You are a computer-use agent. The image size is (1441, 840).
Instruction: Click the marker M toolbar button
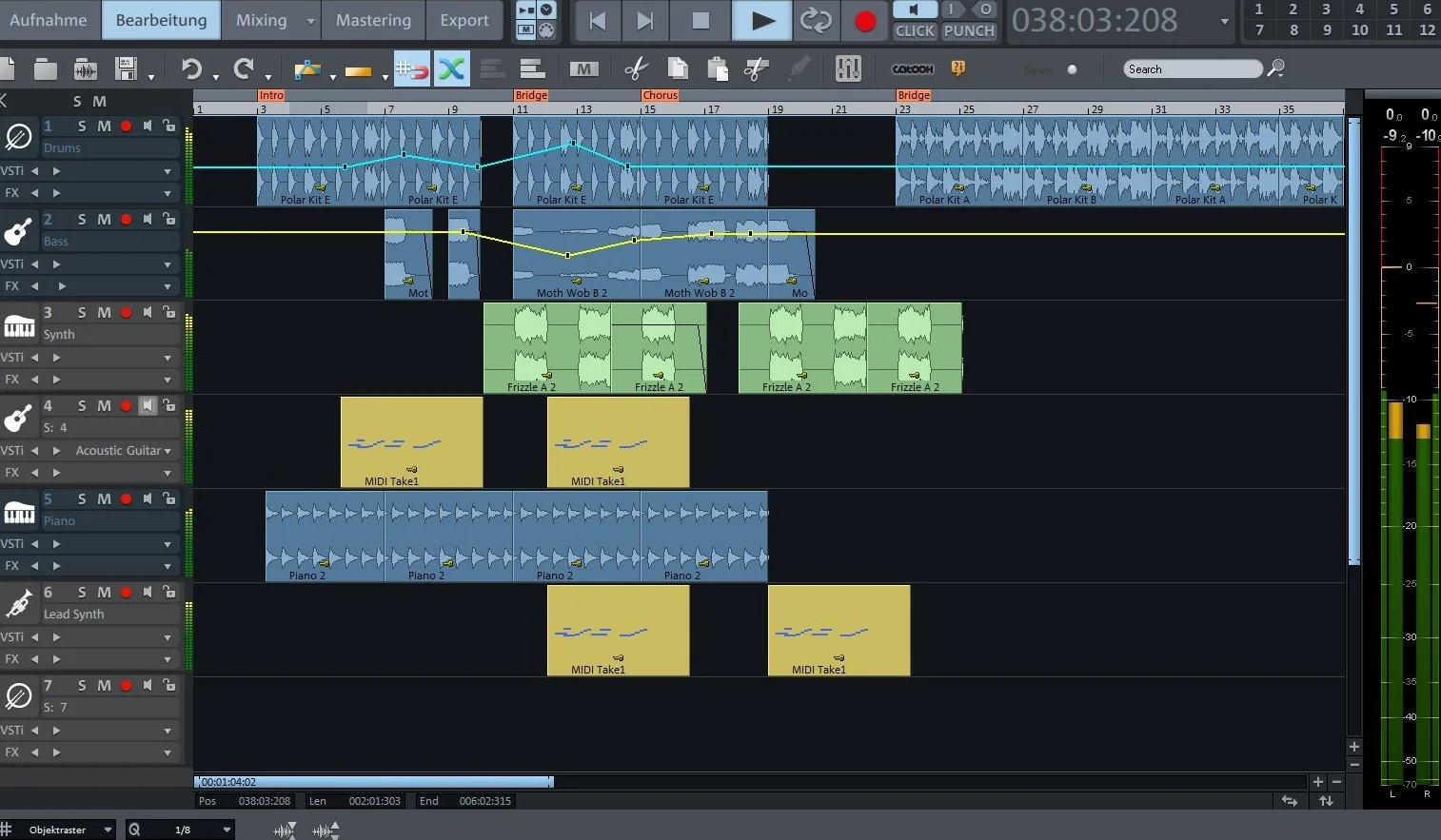pos(583,68)
